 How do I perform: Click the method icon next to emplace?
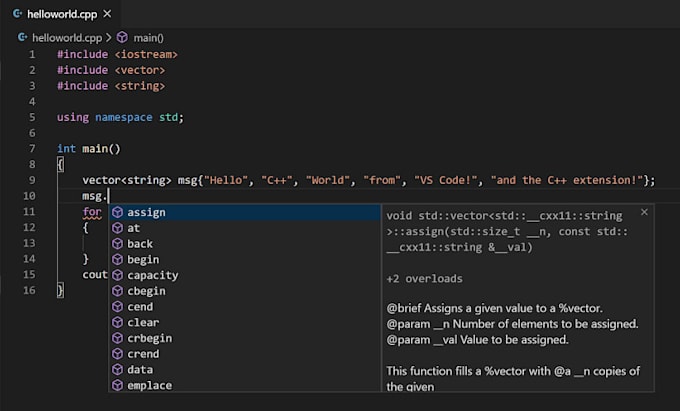point(118,385)
